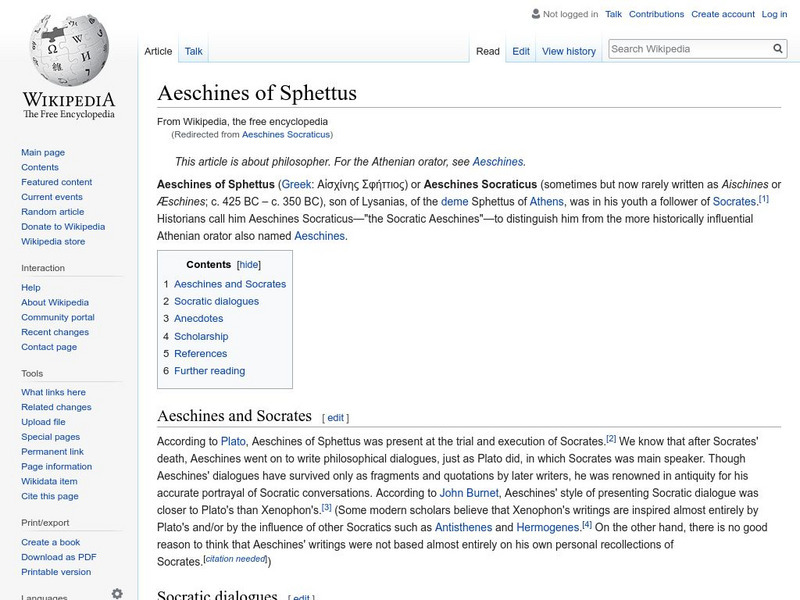The width and height of the screenshot is (800, 600).
Task: Open the Edit tab
Action: click(x=520, y=50)
